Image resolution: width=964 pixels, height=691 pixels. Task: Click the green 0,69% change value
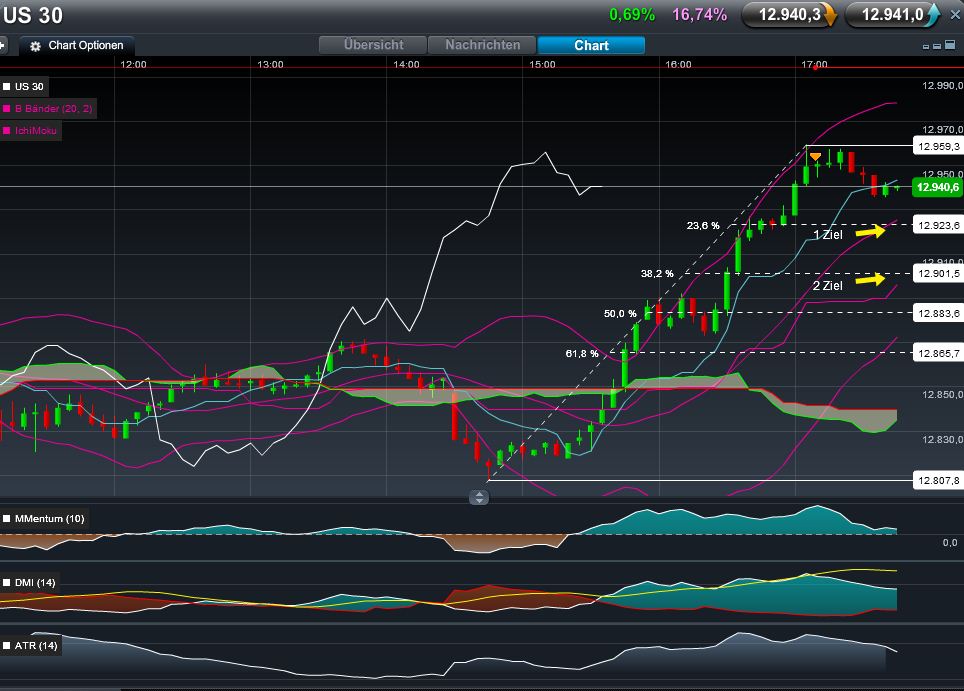[x=632, y=15]
